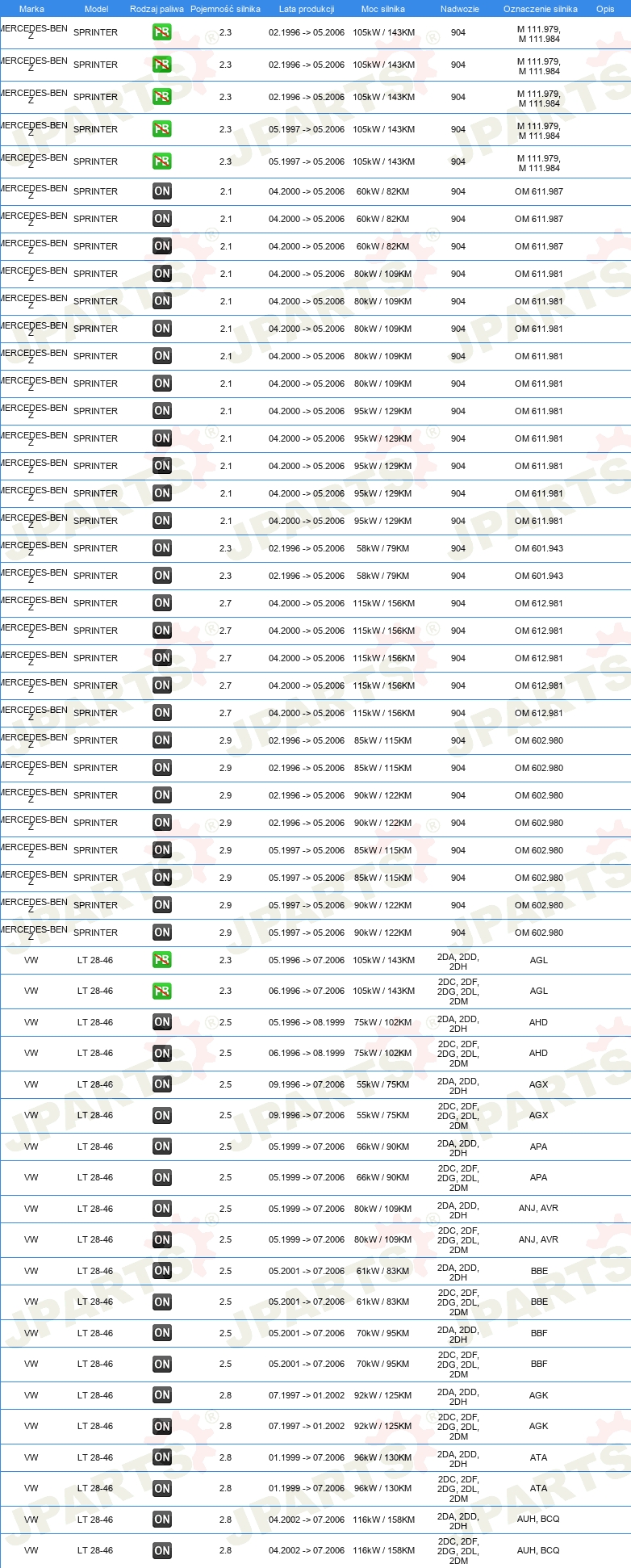
Task: Click 92kW / 125KM in AGK 2DA row
Action: 383,1395
